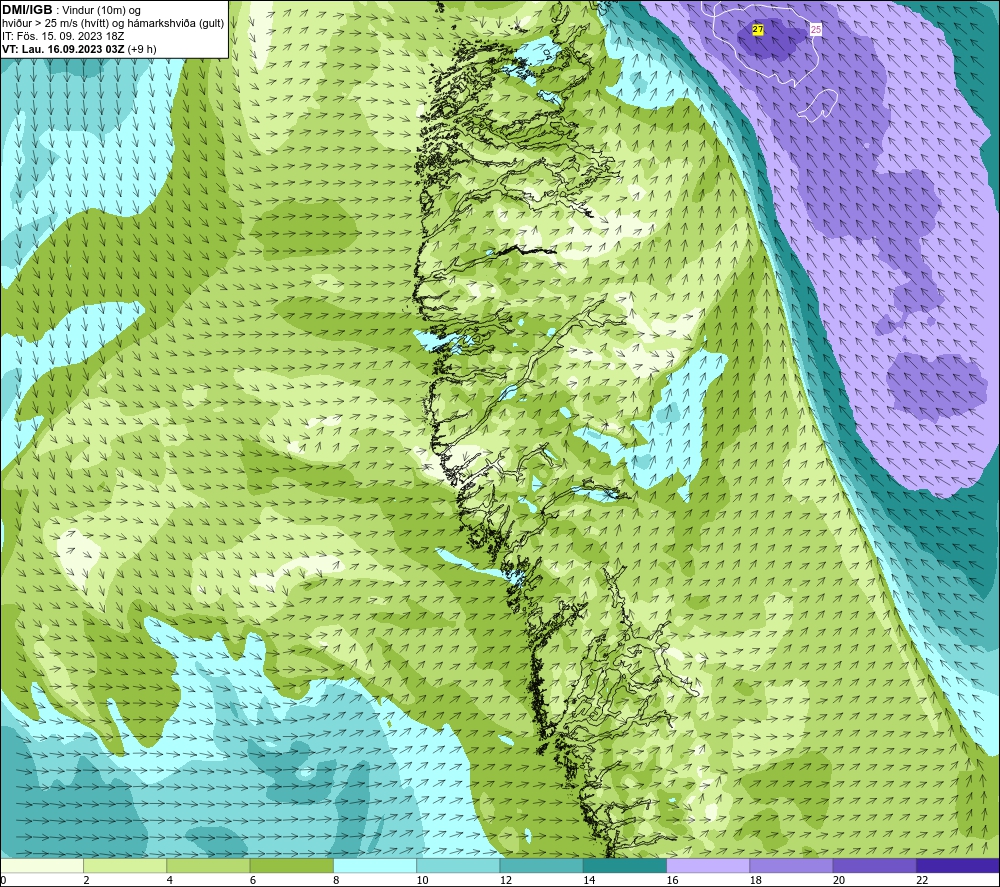
Task: Pick the 2–4 m/s light green swatch
Action: pos(125,866)
